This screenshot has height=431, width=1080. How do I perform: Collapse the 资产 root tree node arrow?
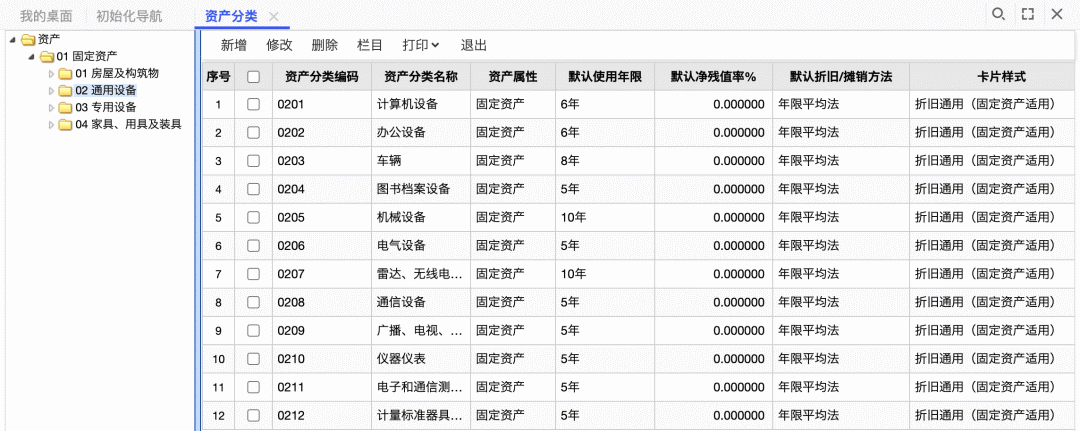[x=12, y=39]
